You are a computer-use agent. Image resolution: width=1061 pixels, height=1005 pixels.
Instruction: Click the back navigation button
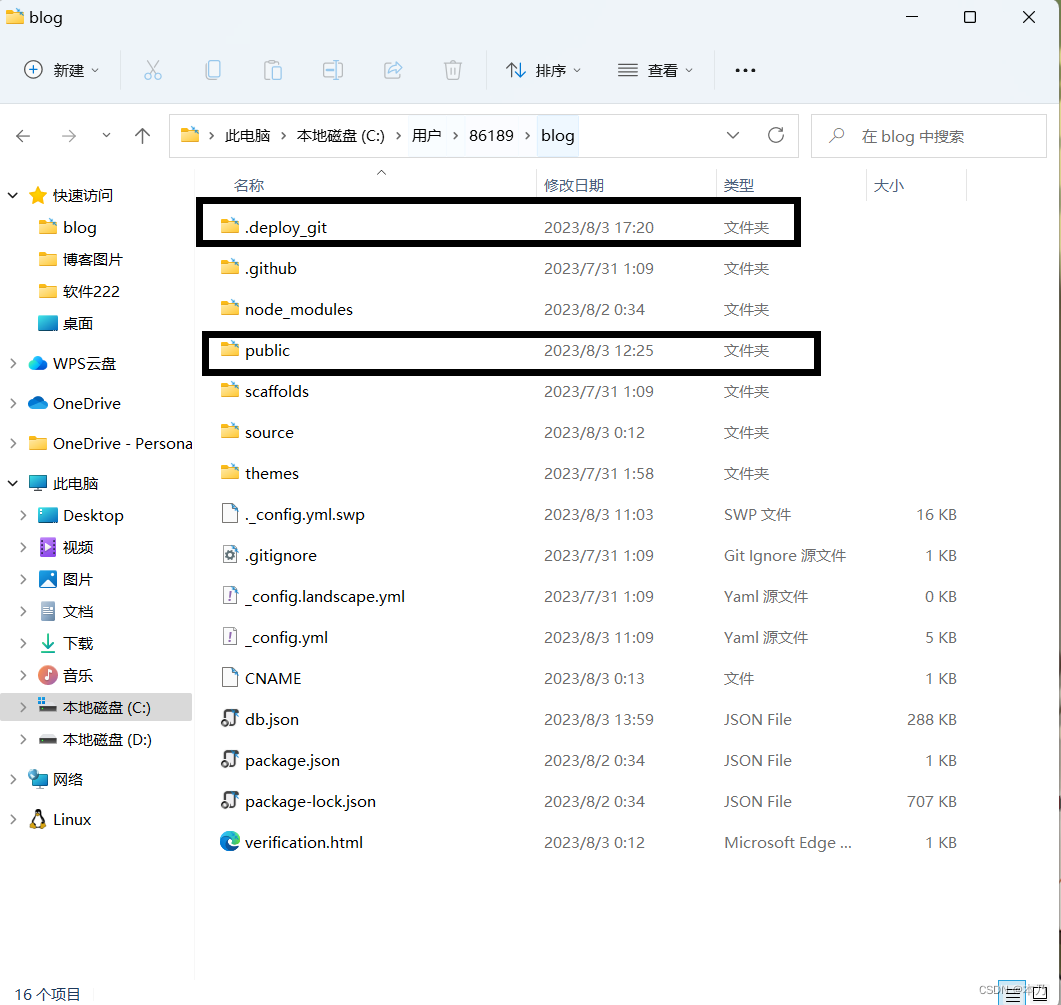tap(23, 135)
